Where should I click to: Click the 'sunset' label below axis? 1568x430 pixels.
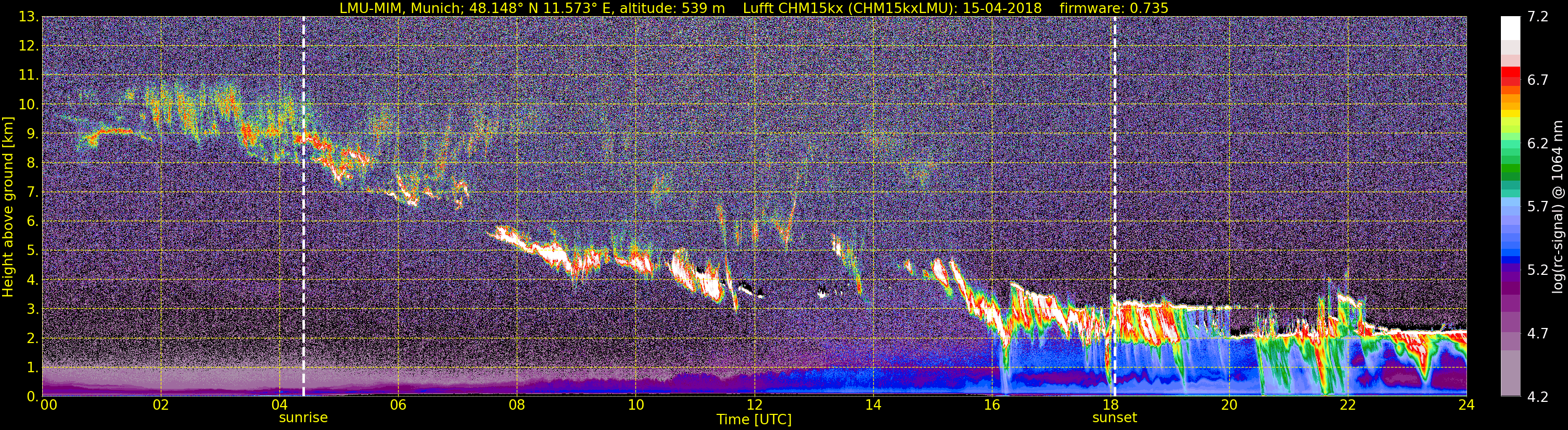pyautogui.click(x=1115, y=418)
